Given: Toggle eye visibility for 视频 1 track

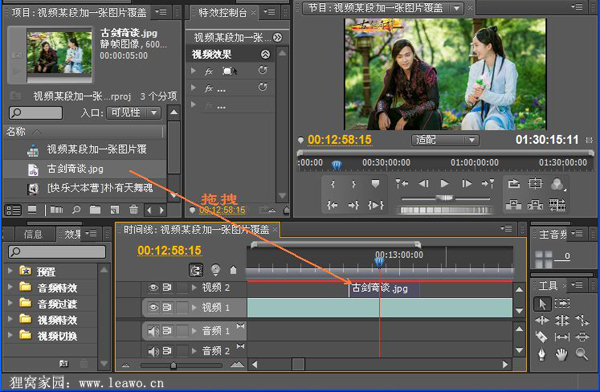Looking at the screenshot, I should pos(153,307).
